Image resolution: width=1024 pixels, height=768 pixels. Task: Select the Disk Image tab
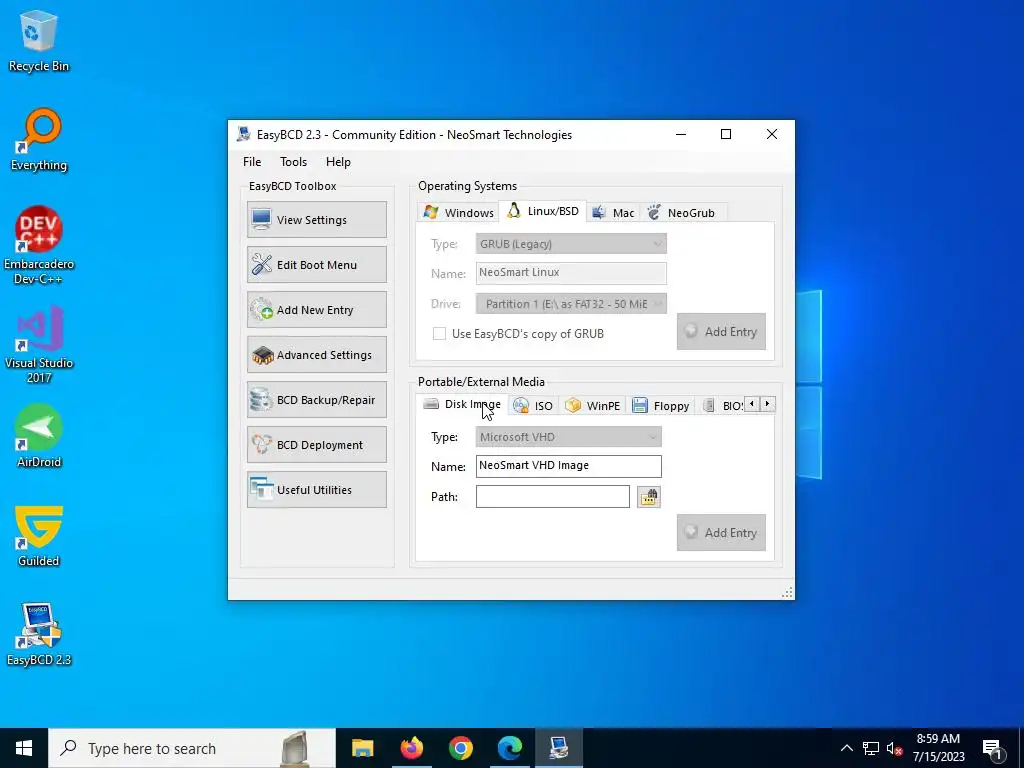click(x=462, y=404)
